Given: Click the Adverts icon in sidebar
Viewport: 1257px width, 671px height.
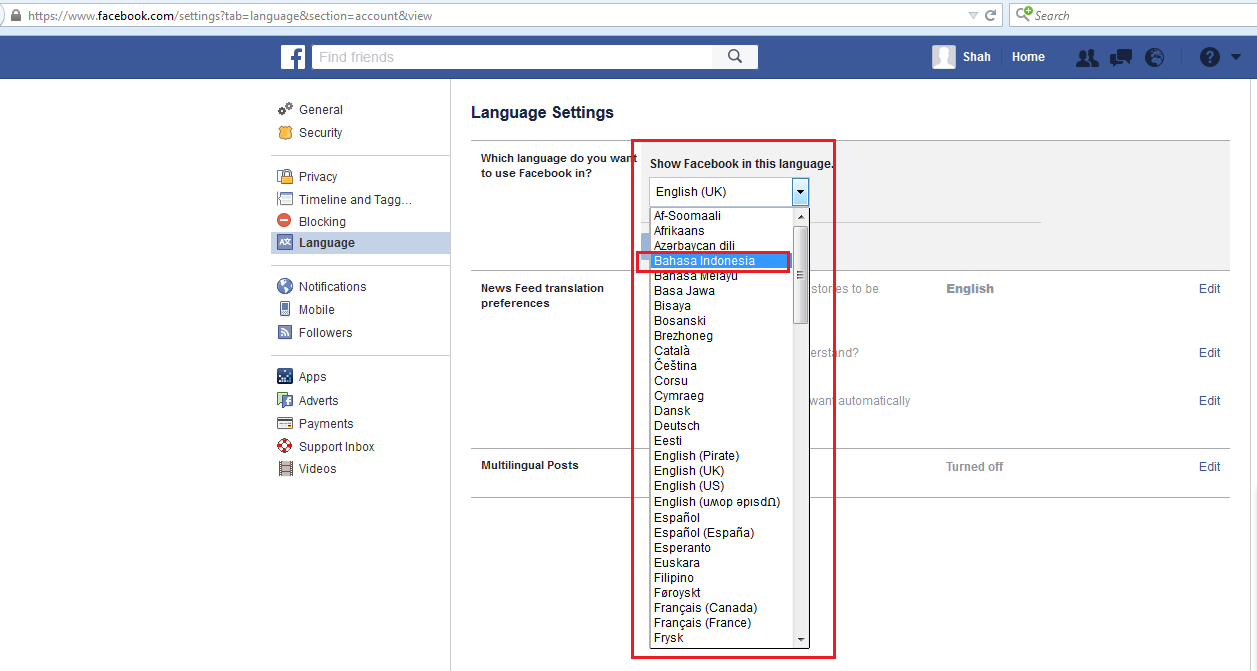Looking at the screenshot, I should pos(285,400).
